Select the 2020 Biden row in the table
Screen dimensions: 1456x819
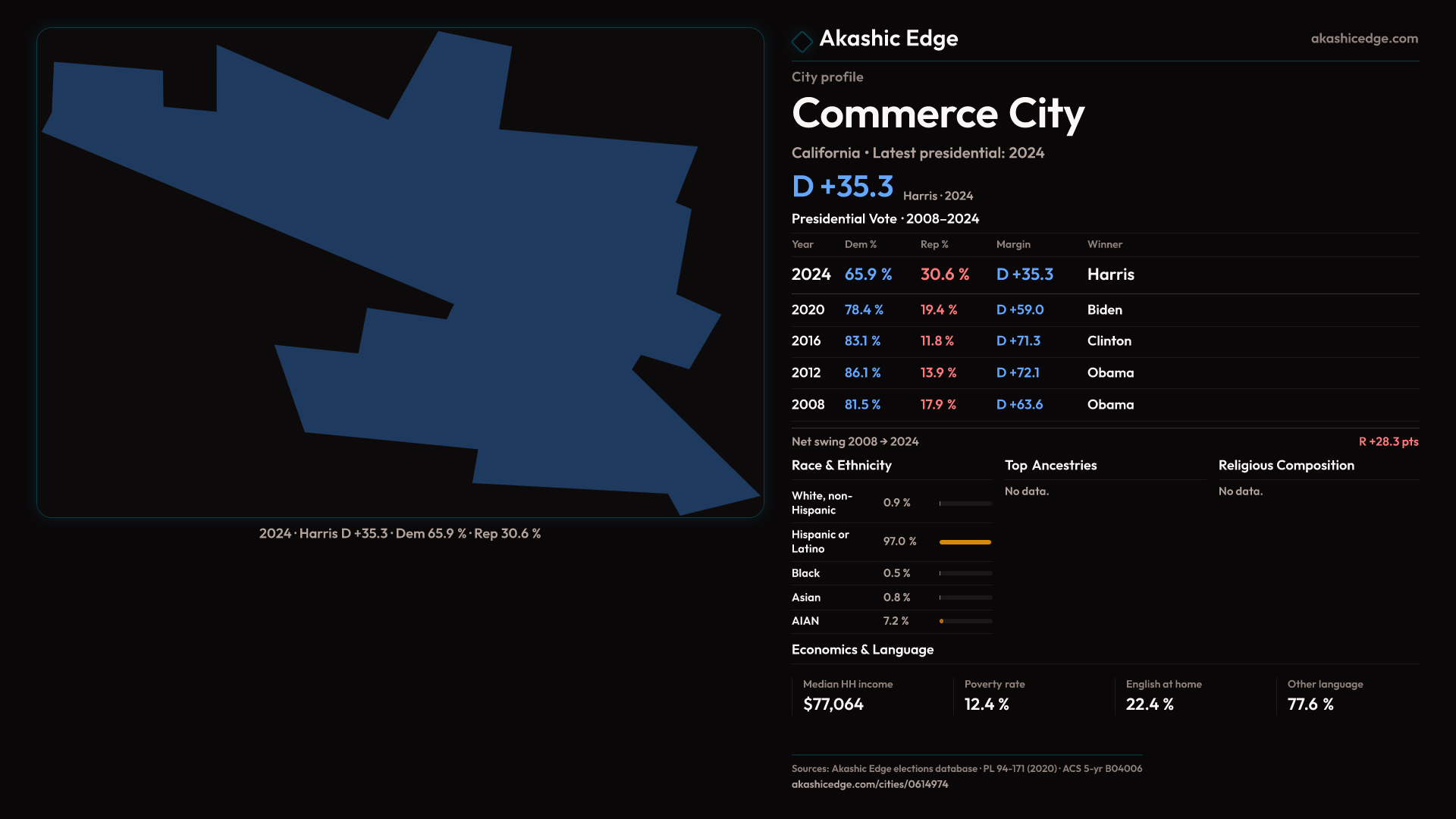pos(1104,310)
